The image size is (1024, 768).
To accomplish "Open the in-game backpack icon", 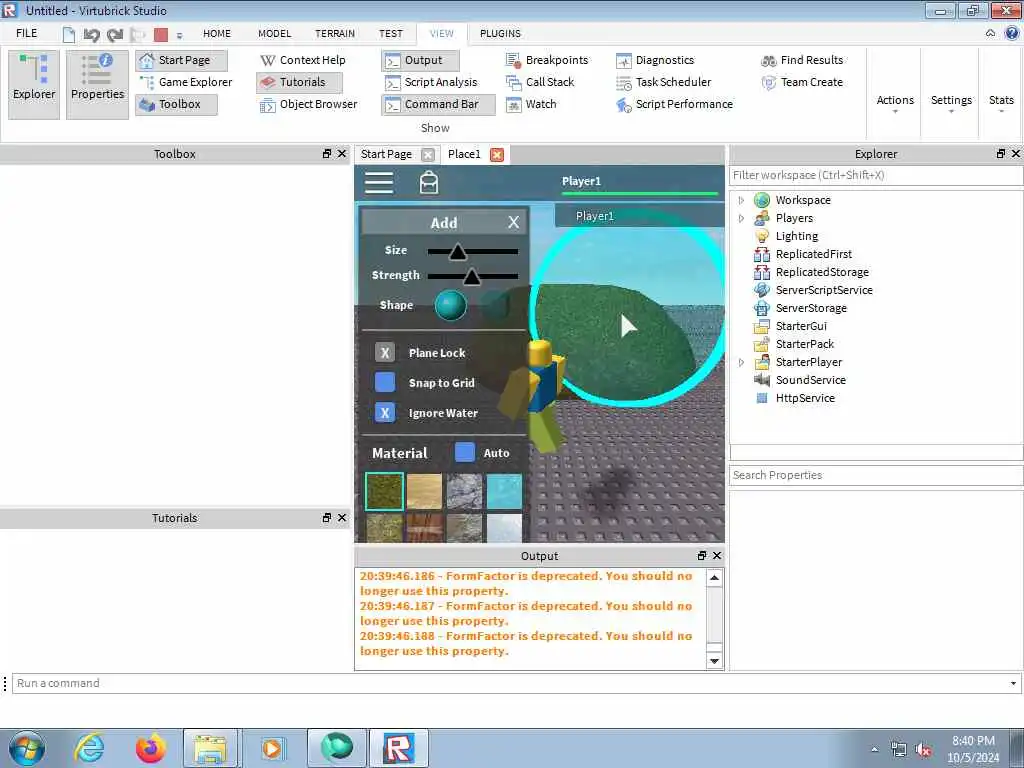I will click(429, 182).
